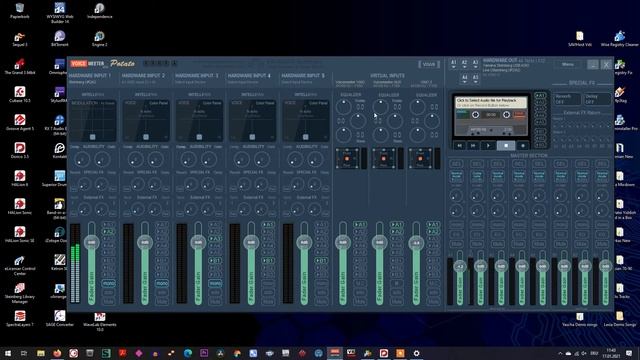640x360 pixels.
Task: Open the Independence desktop shortcut
Action: click(x=100, y=11)
